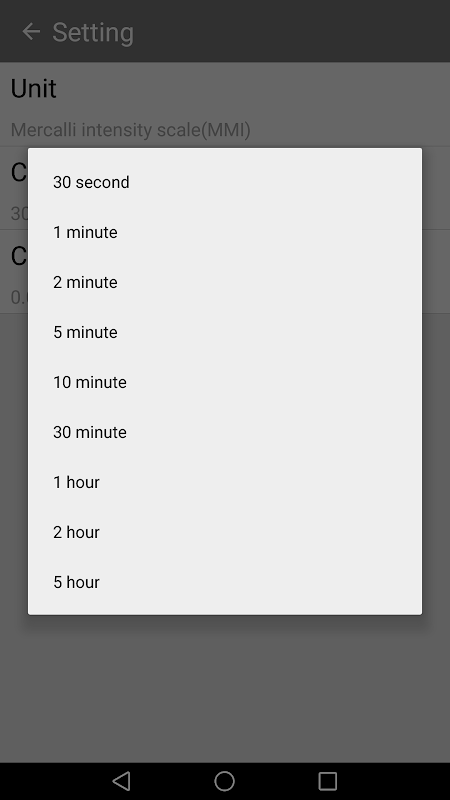Choose the 10 minute option
The height and width of the screenshot is (800, 450).
pyautogui.click(x=224, y=382)
